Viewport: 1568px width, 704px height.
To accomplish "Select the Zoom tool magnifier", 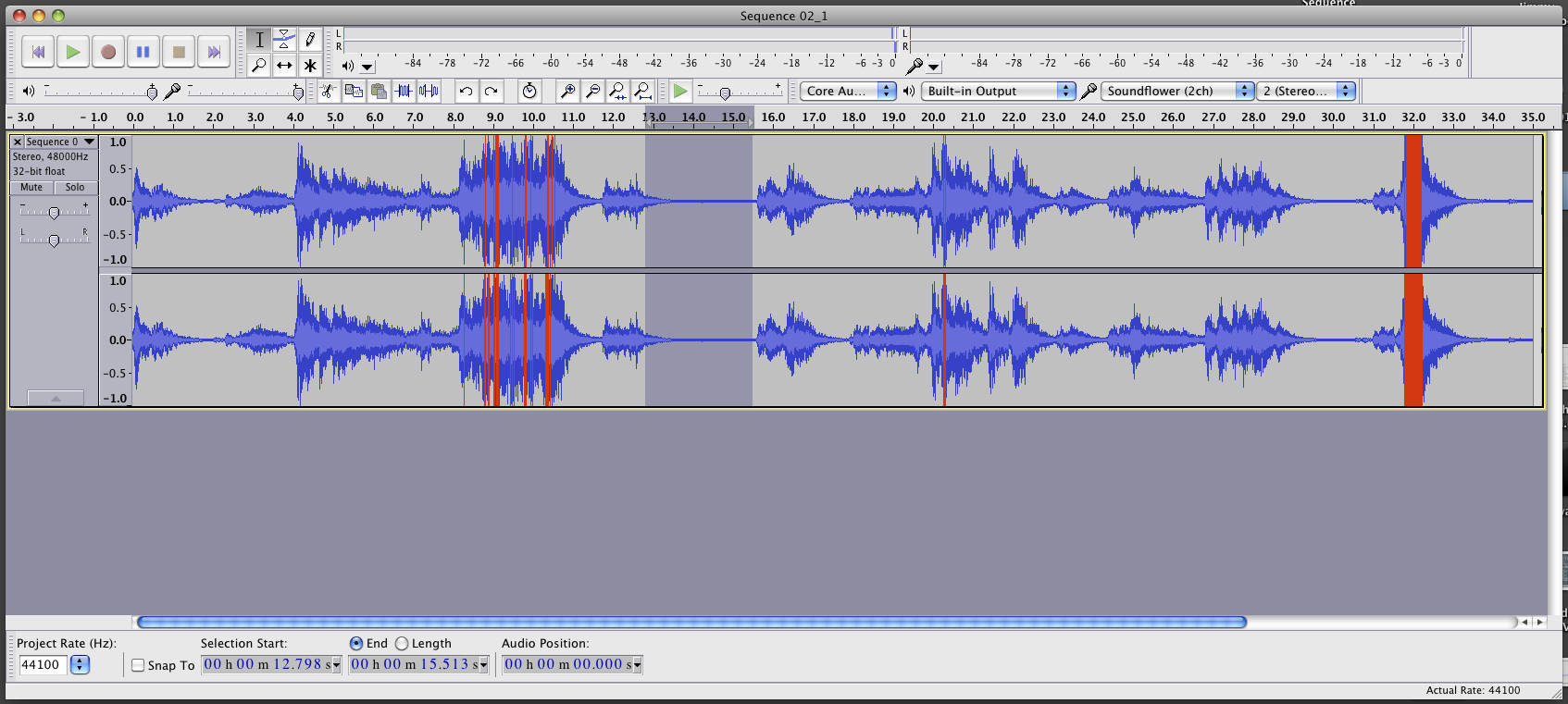I will (259, 65).
